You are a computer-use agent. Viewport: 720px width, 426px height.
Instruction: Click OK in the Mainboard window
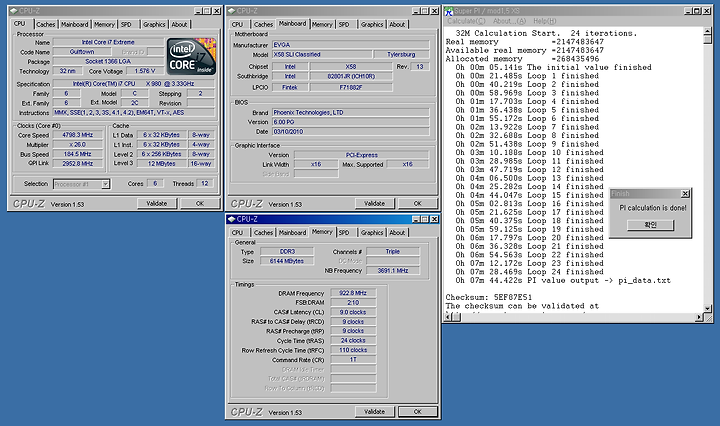point(417,203)
